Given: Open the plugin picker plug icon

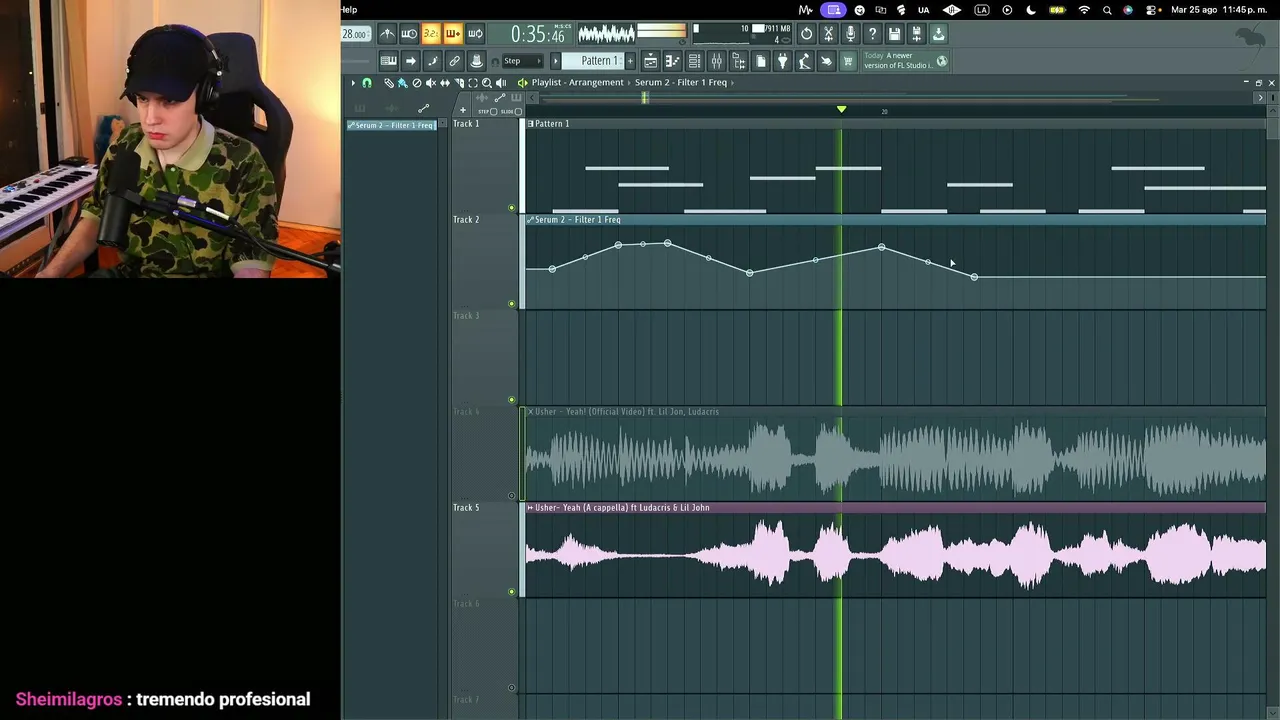Looking at the screenshot, I should click(x=782, y=61).
